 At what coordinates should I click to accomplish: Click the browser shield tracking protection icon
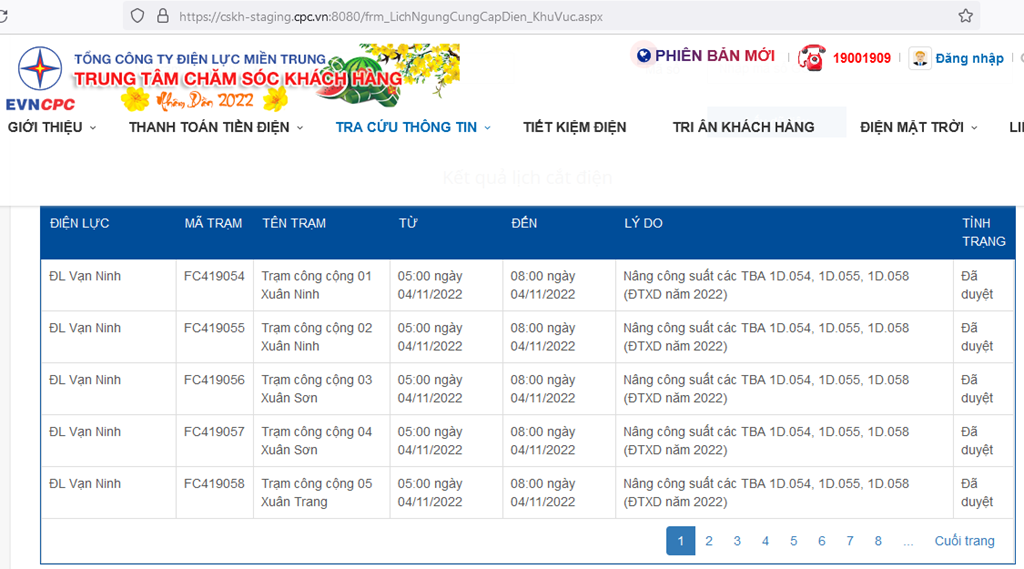coord(137,16)
